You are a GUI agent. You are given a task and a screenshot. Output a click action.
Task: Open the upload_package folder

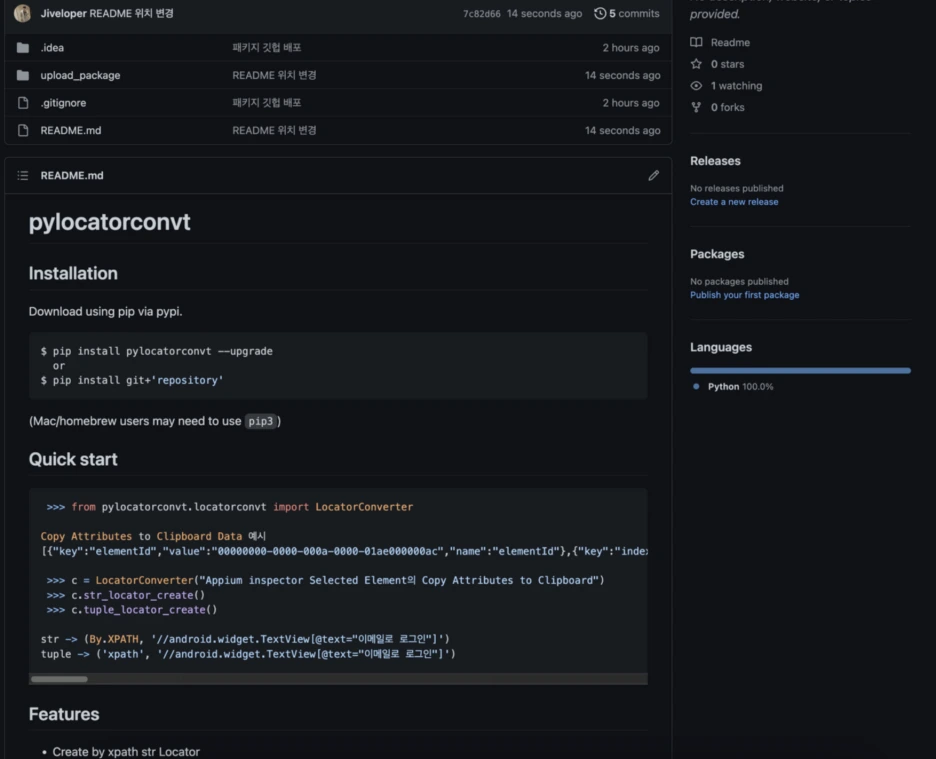[80, 76]
